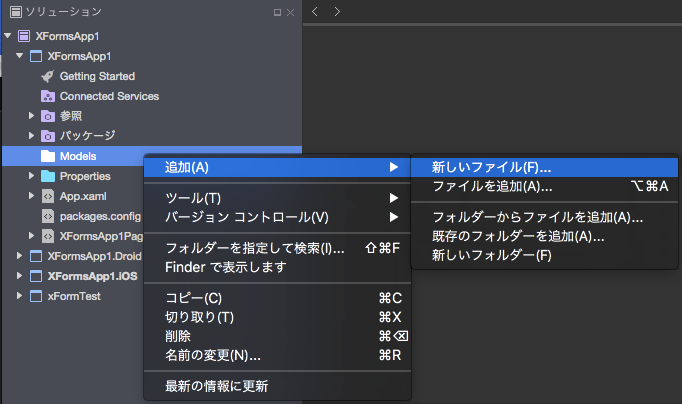Navigate back with the left arrow
The width and height of the screenshot is (682, 404).
pyautogui.click(x=315, y=11)
